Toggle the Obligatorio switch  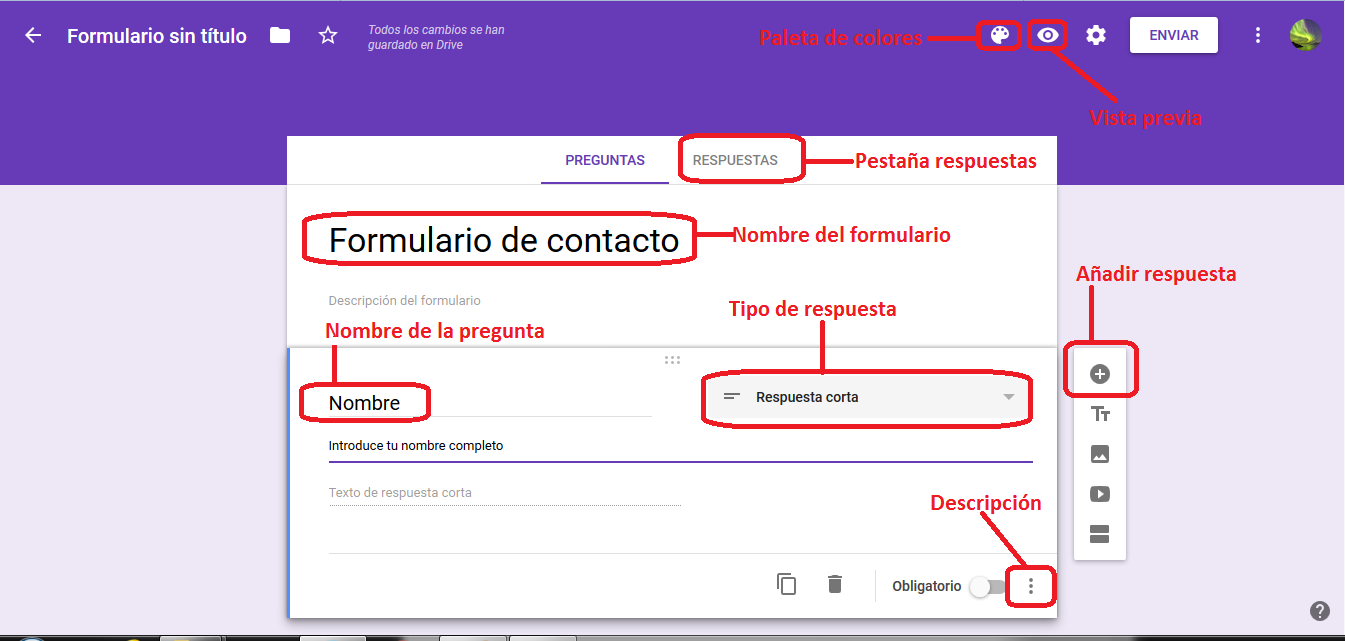point(988,587)
